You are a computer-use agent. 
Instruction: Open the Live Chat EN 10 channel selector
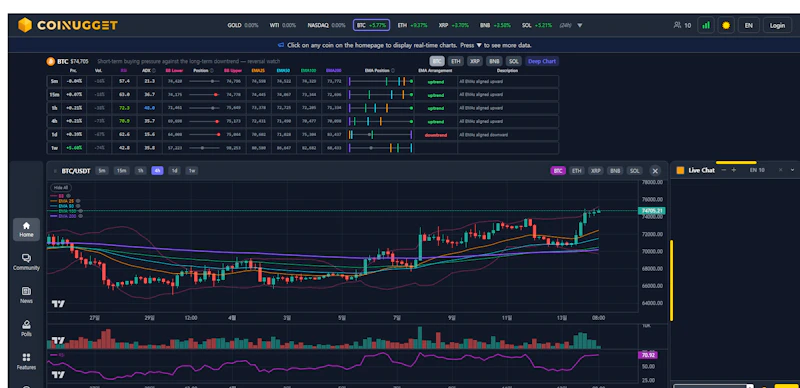pos(757,170)
